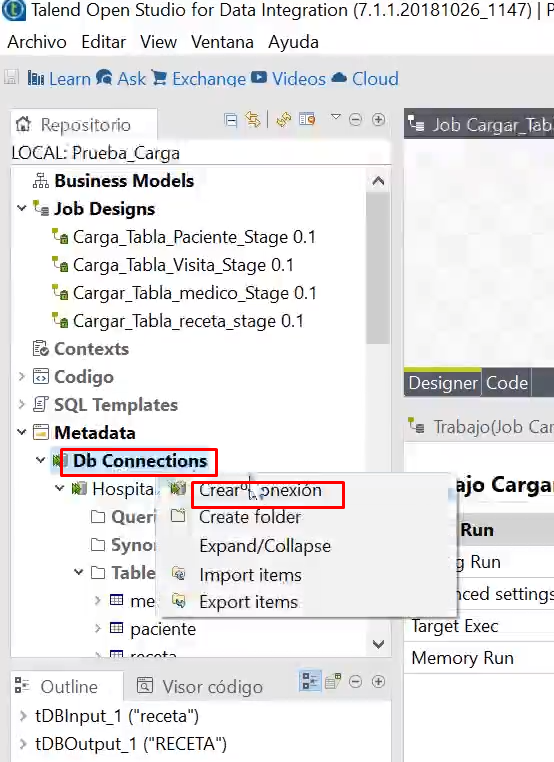This screenshot has width=554, height=762.
Task: Toggle the Outline sort icon in lower panel
Action: pos(309,681)
